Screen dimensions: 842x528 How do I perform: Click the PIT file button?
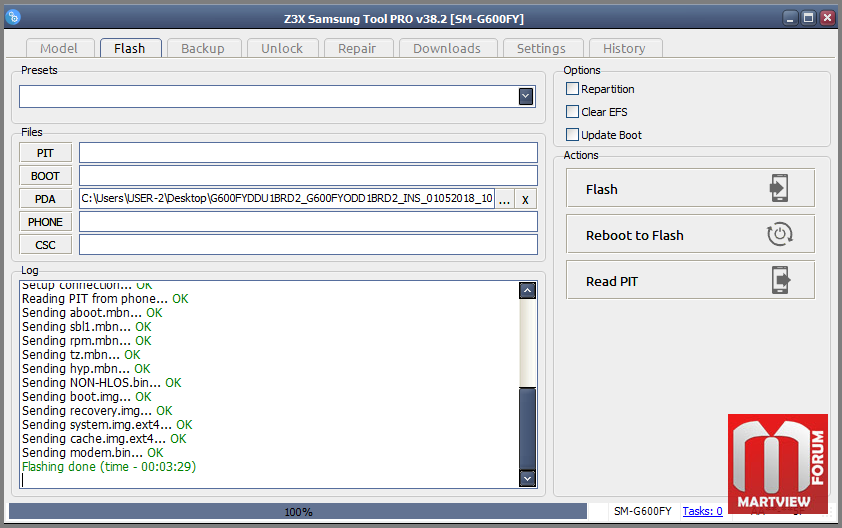[46, 153]
